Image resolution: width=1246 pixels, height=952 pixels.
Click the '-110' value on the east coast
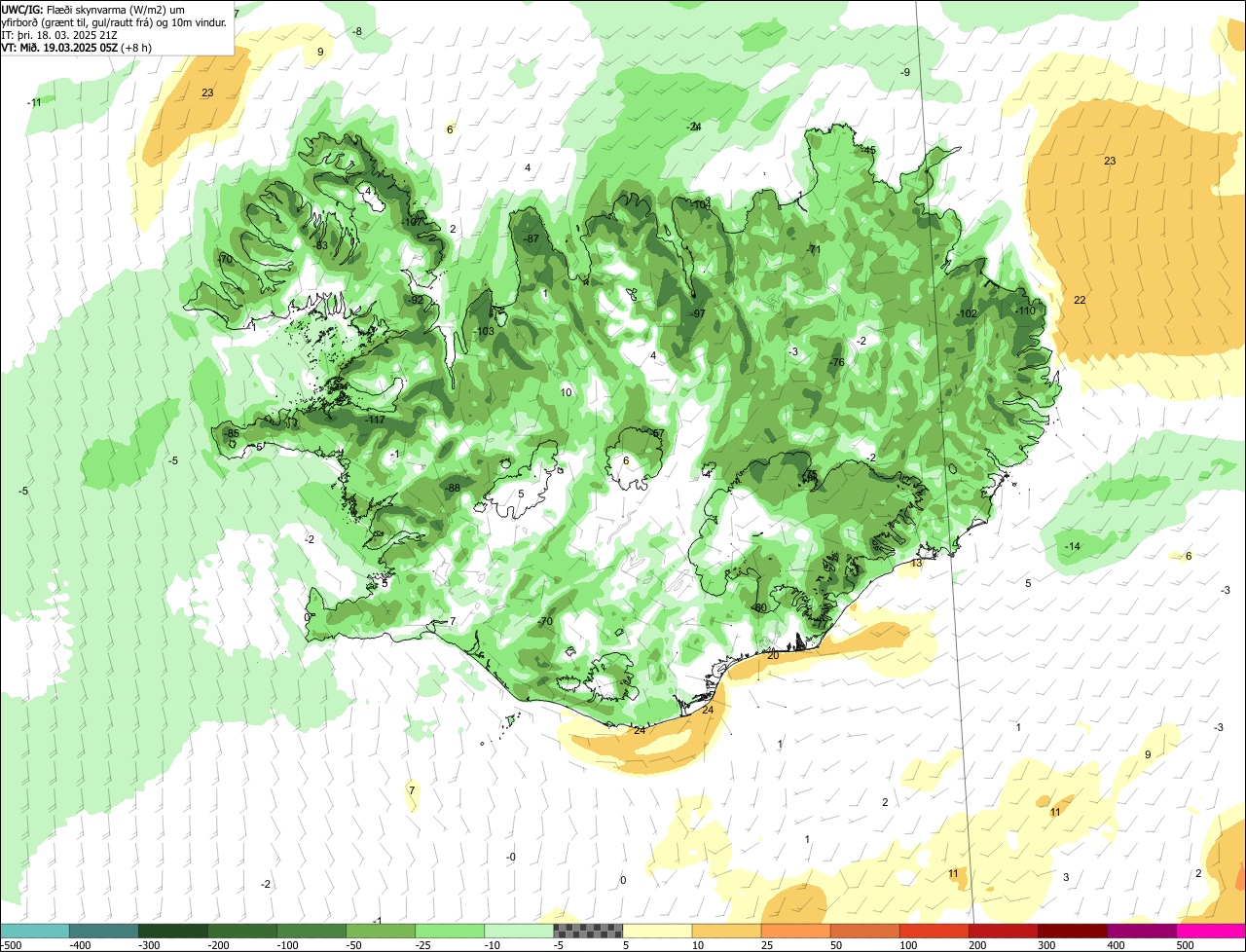coord(1025,310)
